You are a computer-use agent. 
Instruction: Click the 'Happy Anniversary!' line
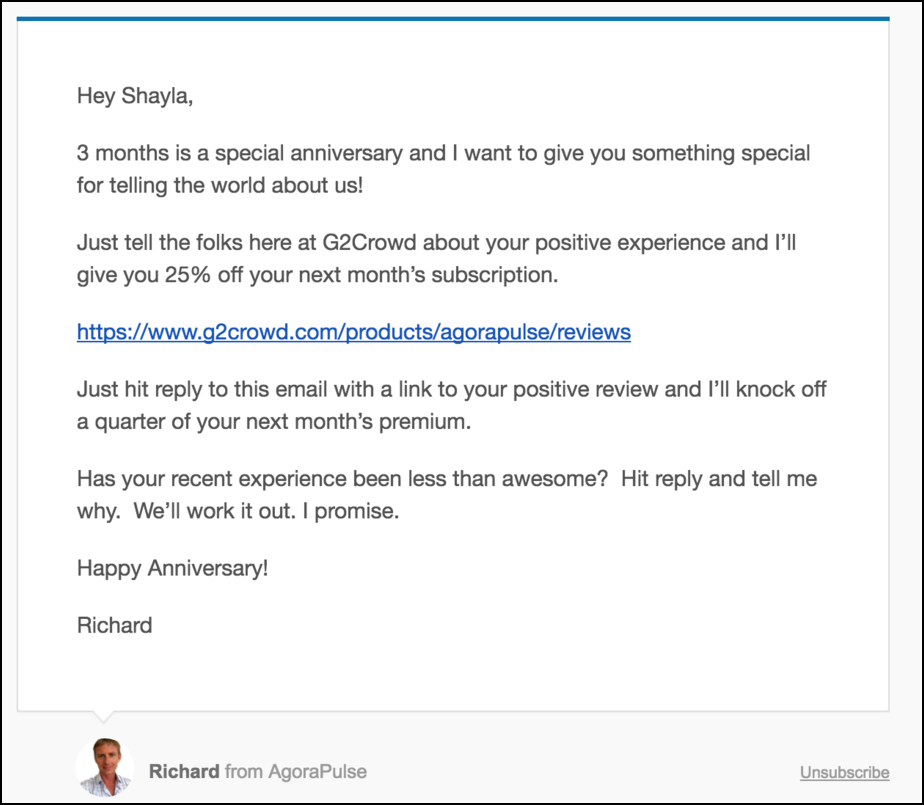pos(173,569)
